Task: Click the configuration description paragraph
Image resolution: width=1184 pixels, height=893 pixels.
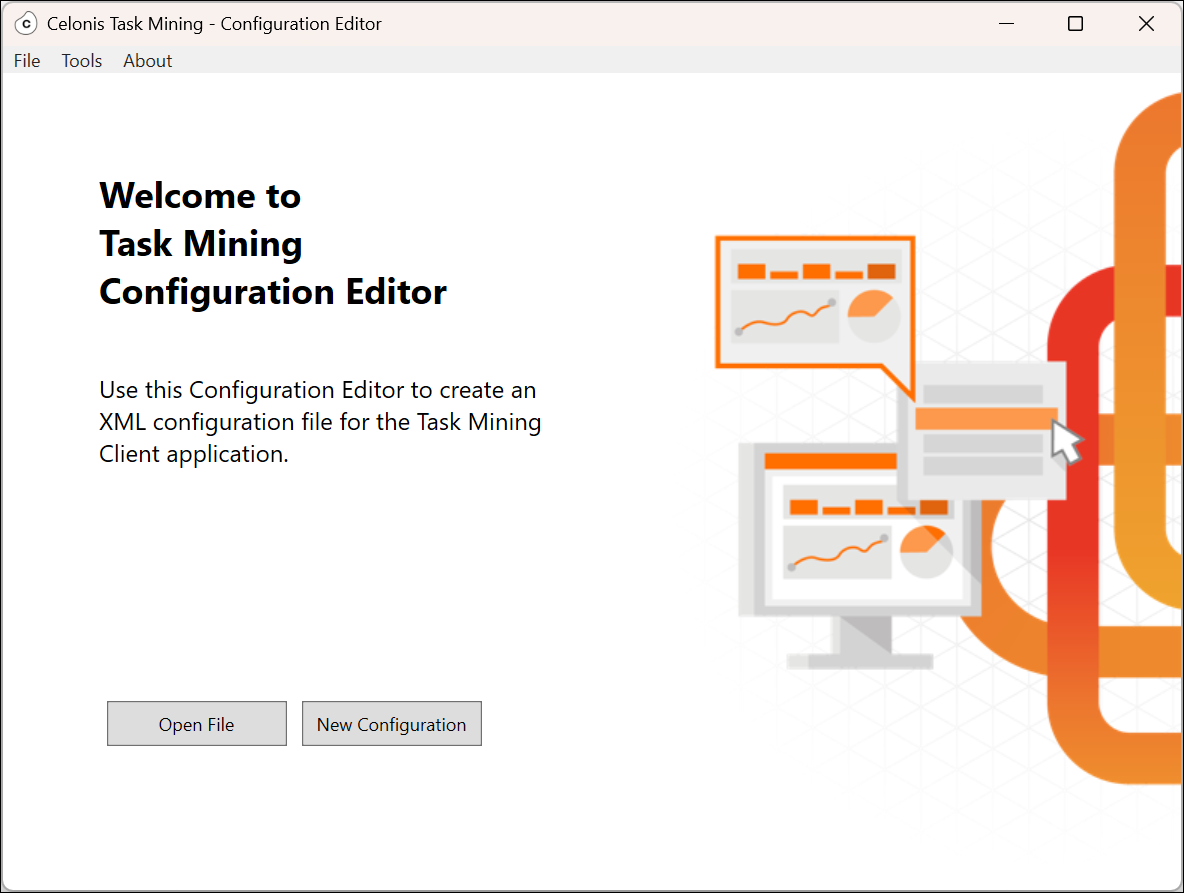Action: click(x=319, y=421)
